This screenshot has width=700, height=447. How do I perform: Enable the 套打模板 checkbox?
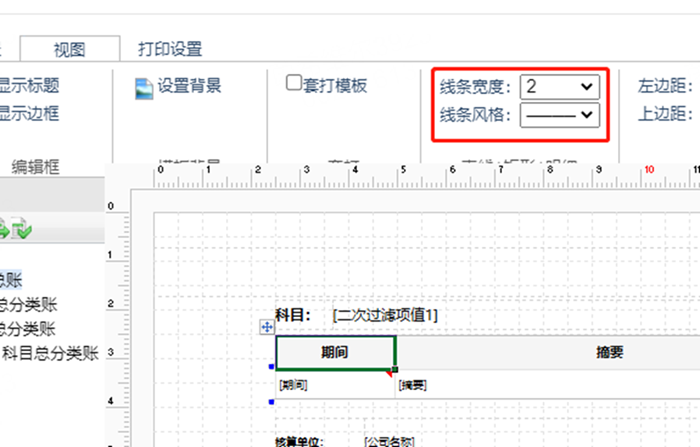point(294,83)
